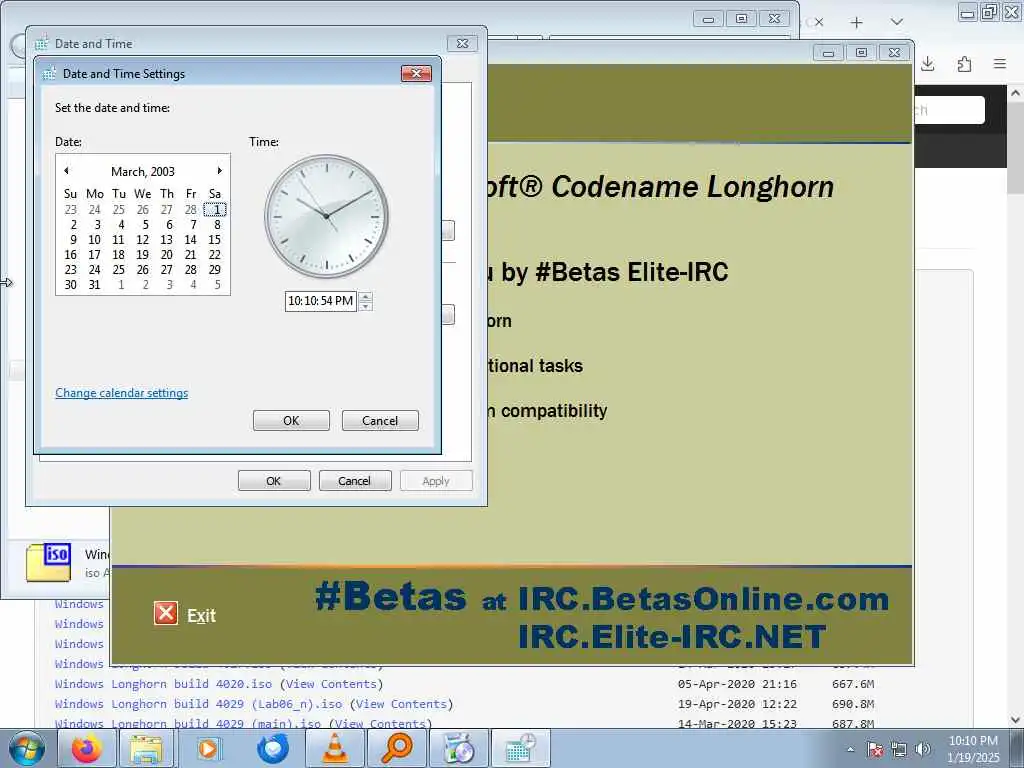The height and width of the screenshot is (768, 1024).
Task: Increase time with the up spinner arrow
Action: (x=366, y=297)
